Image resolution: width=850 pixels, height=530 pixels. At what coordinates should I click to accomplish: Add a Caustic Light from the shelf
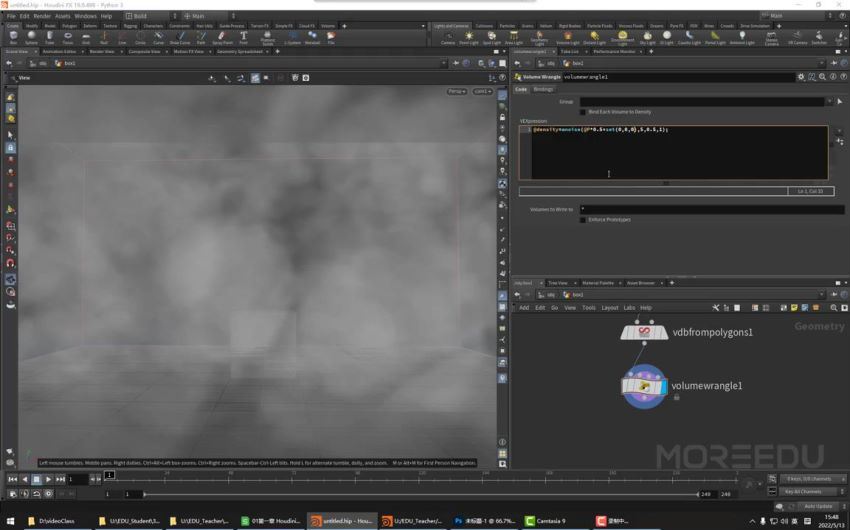pyautogui.click(x=689, y=37)
